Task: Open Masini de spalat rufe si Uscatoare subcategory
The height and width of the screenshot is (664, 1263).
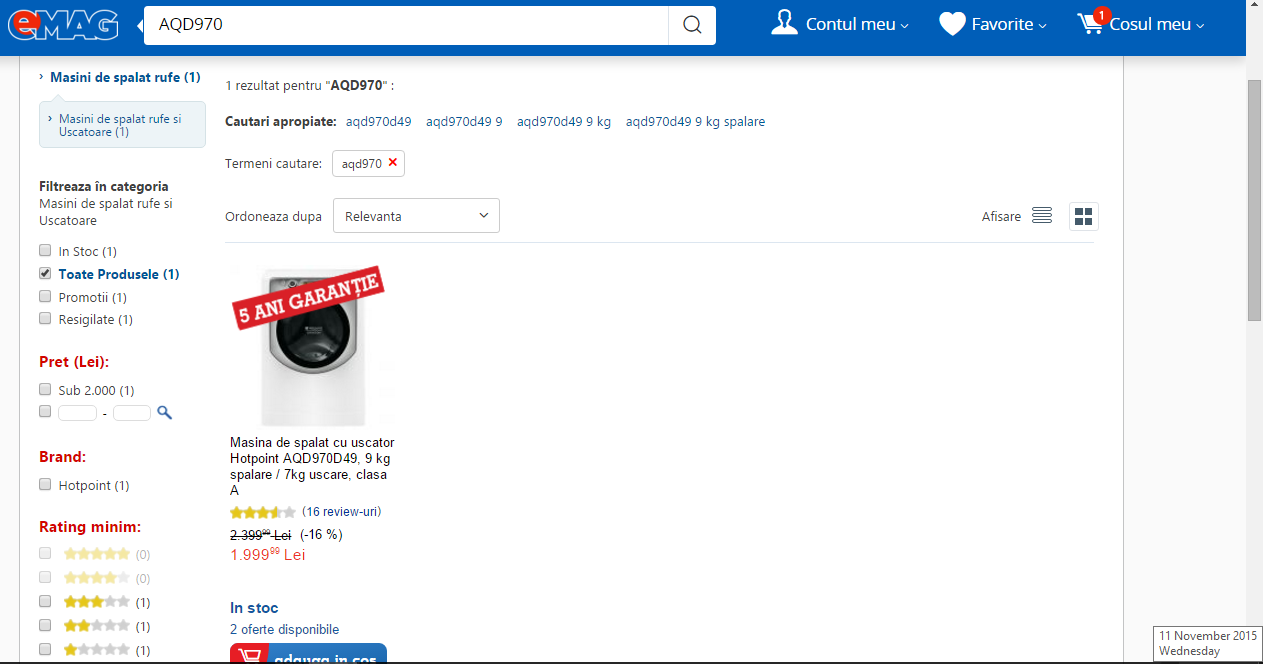Action: tap(120, 125)
